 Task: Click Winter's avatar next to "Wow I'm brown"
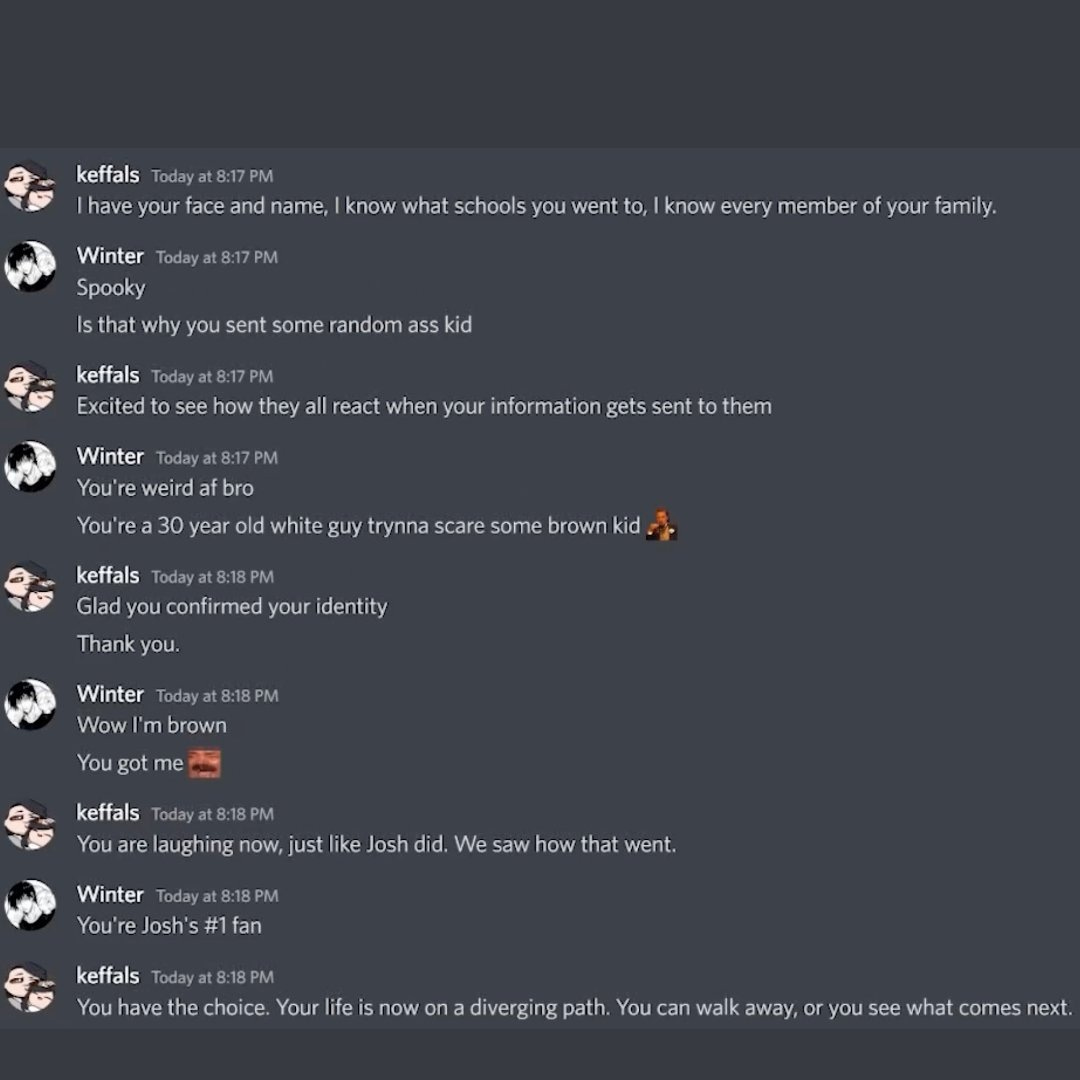pyautogui.click(x=31, y=706)
